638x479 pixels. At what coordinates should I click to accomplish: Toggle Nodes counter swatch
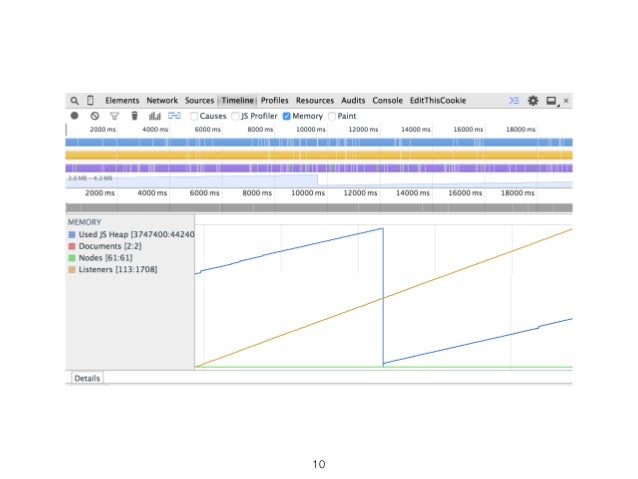[72, 258]
